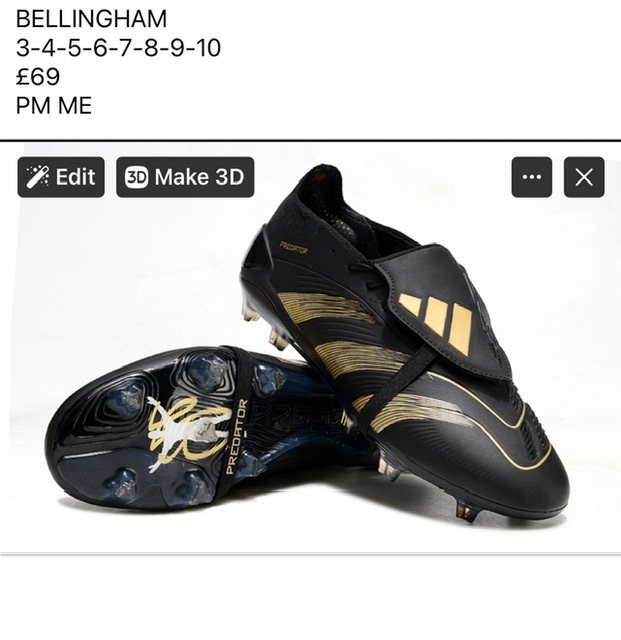Click the gold signature on the boot sole
The image size is (621, 640).
[x=186, y=433]
